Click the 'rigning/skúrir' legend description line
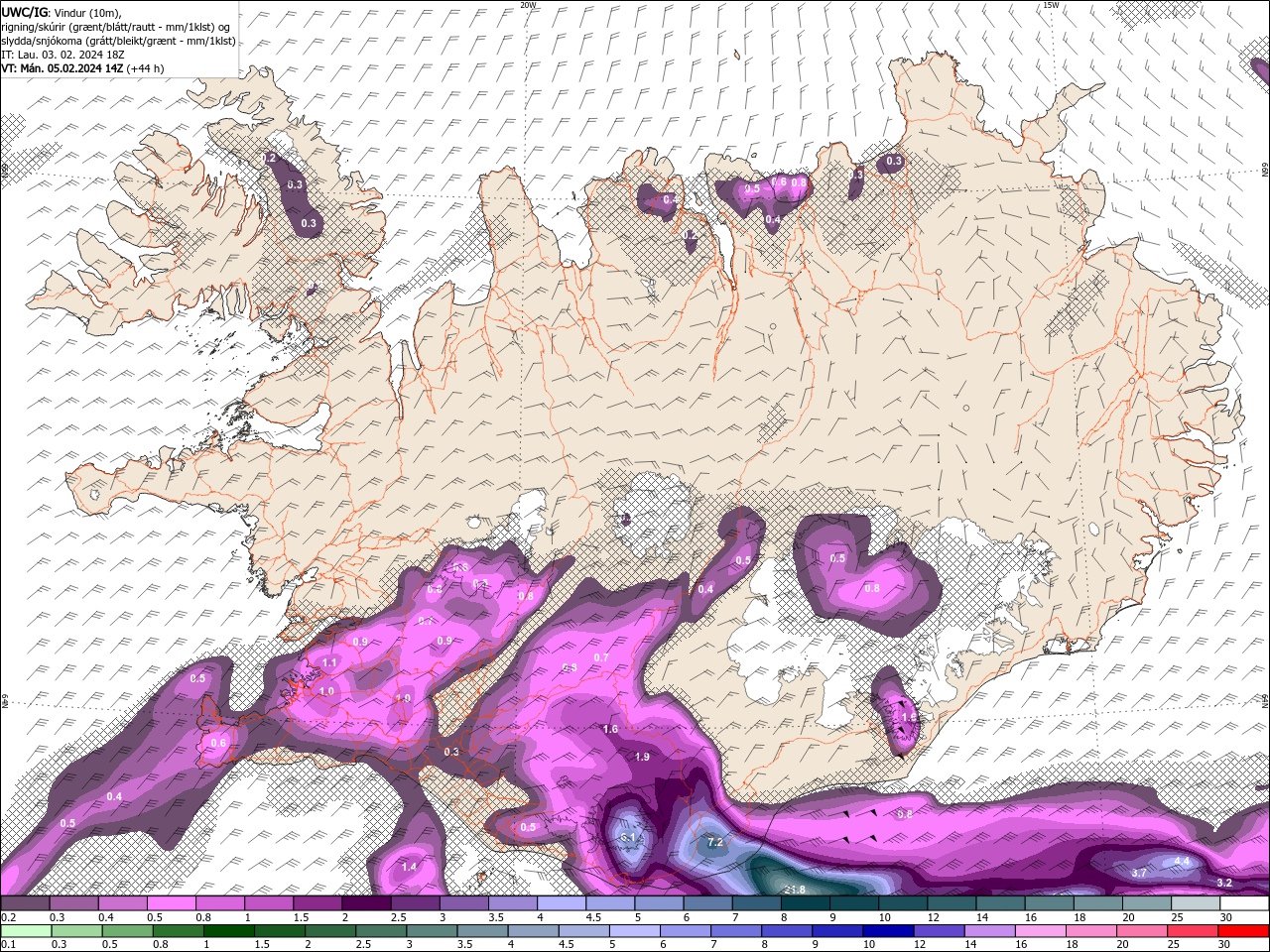 (115, 26)
